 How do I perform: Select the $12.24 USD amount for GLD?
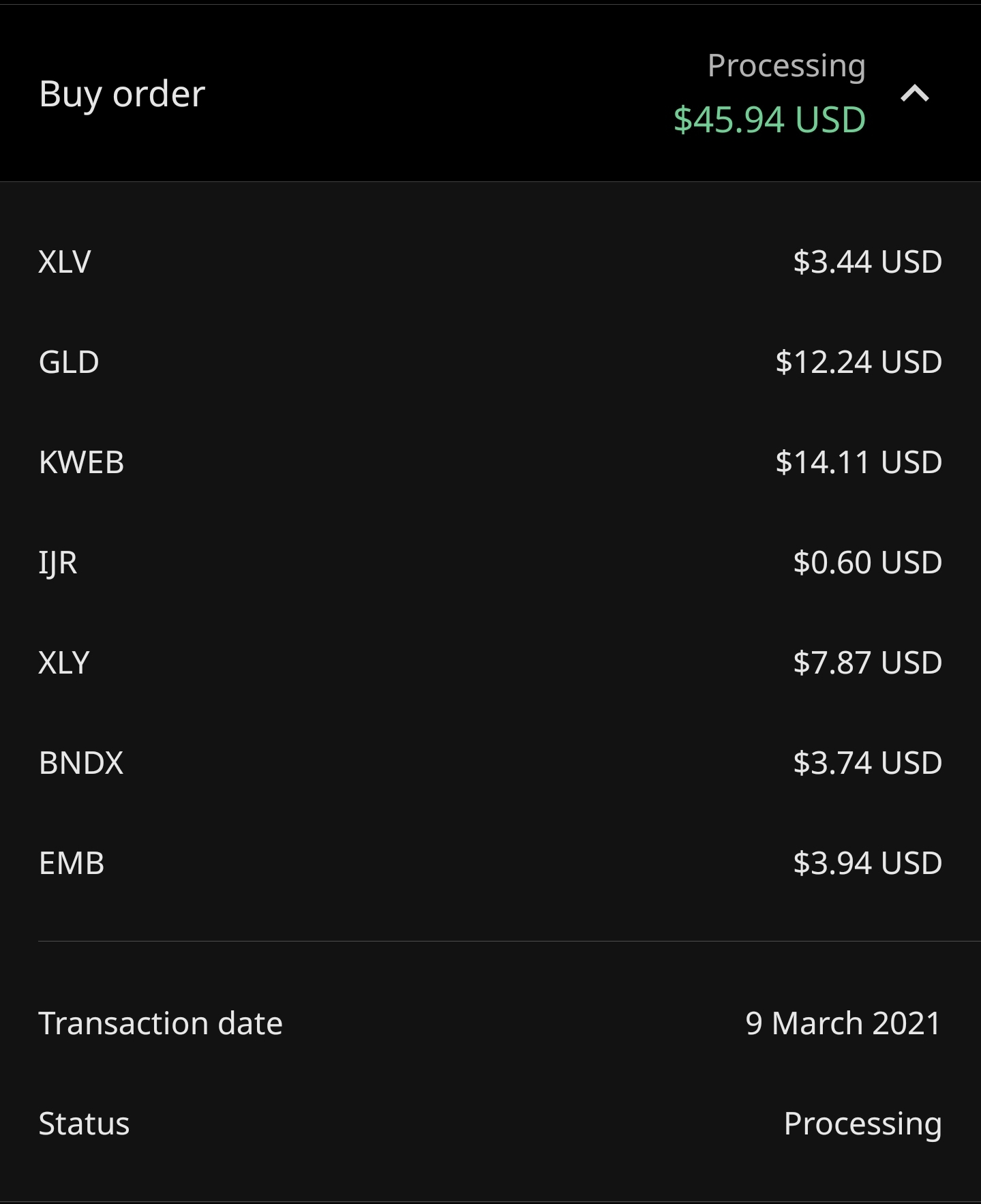click(x=858, y=362)
